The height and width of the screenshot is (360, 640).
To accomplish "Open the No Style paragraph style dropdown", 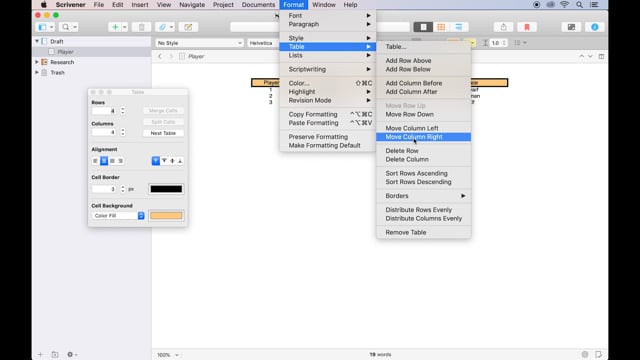I will click(x=199, y=43).
